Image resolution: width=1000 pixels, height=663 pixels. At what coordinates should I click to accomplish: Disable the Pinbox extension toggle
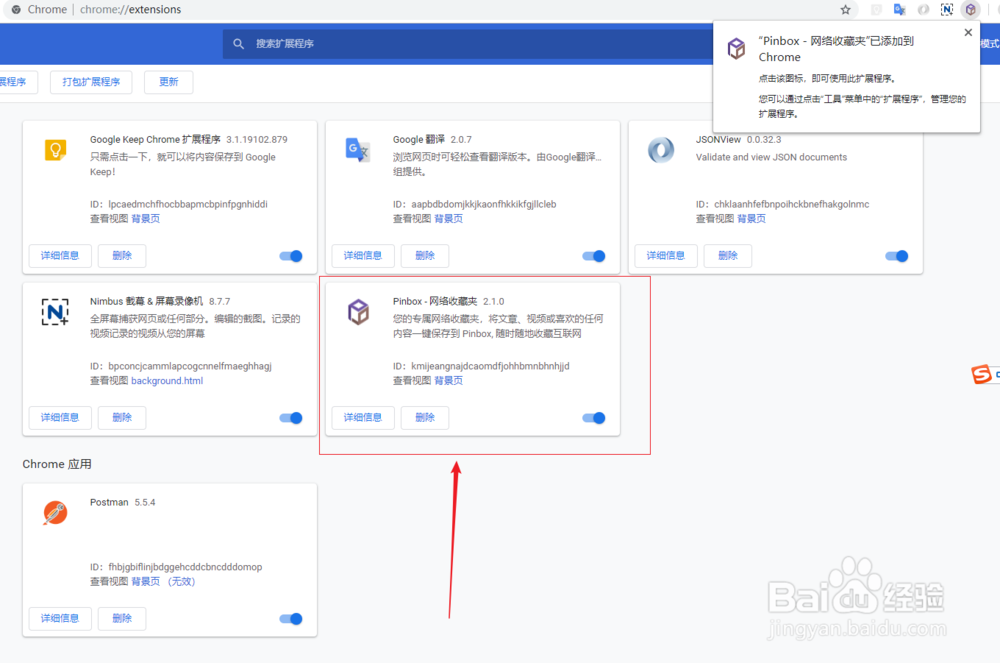tap(593, 418)
